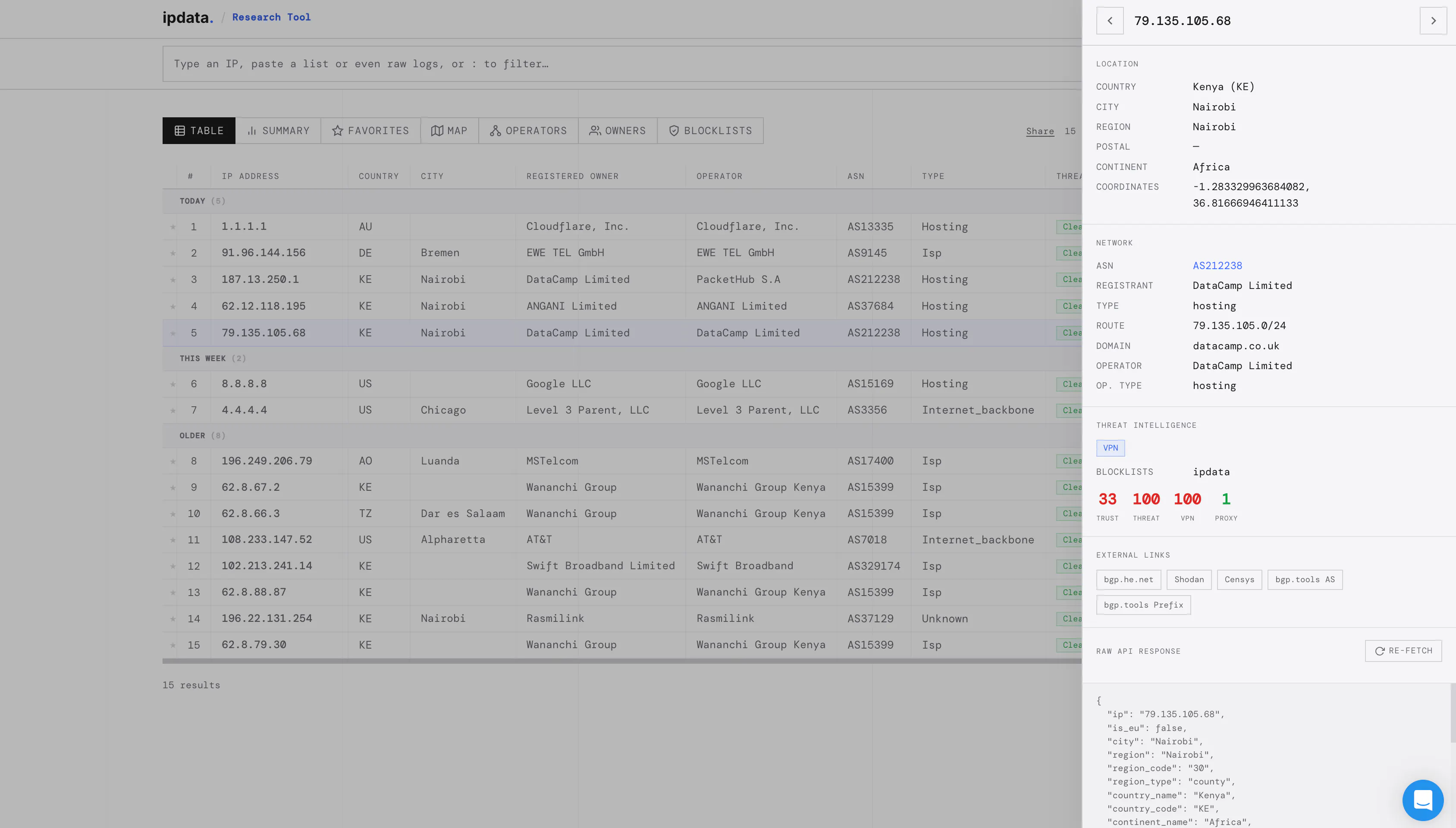This screenshot has width=1456, height=828.
Task: Favorite the 196.249.206.79 row
Action: tap(173, 461)
